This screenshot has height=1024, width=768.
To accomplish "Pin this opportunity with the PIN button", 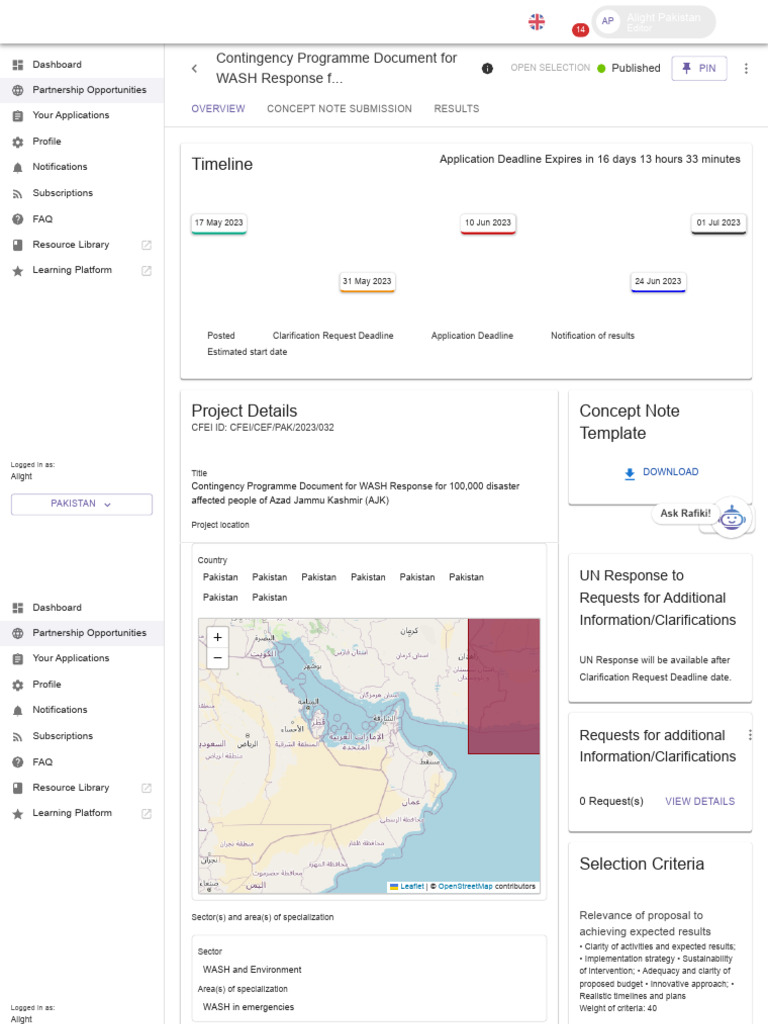I will coord(699,68).
